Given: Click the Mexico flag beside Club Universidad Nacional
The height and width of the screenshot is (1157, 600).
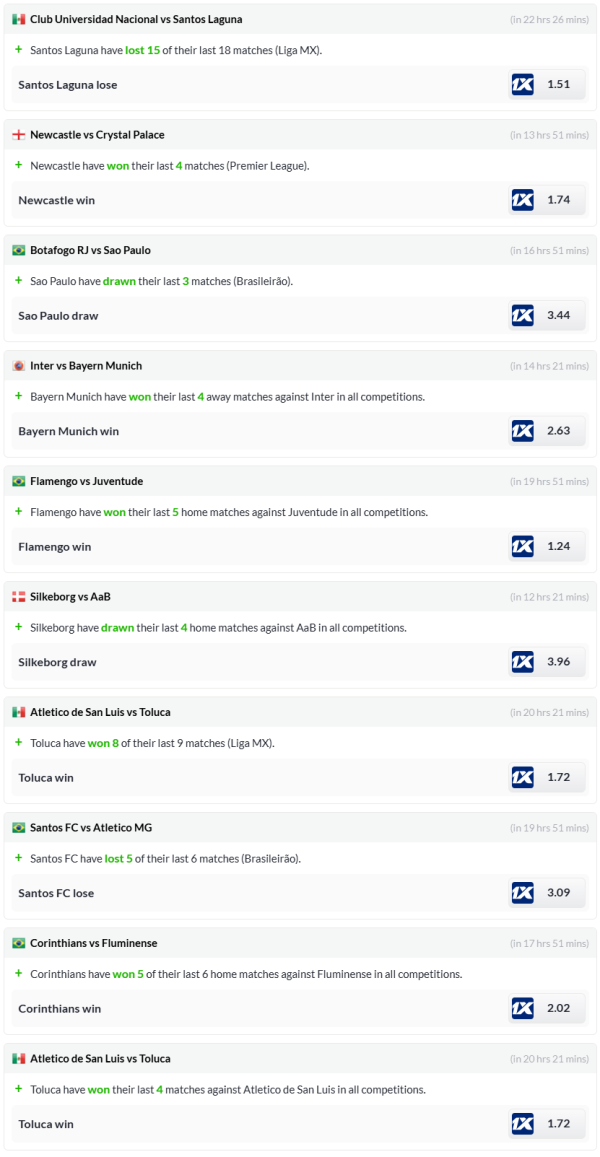Looking at the screenshot, I should pos(18,19).
